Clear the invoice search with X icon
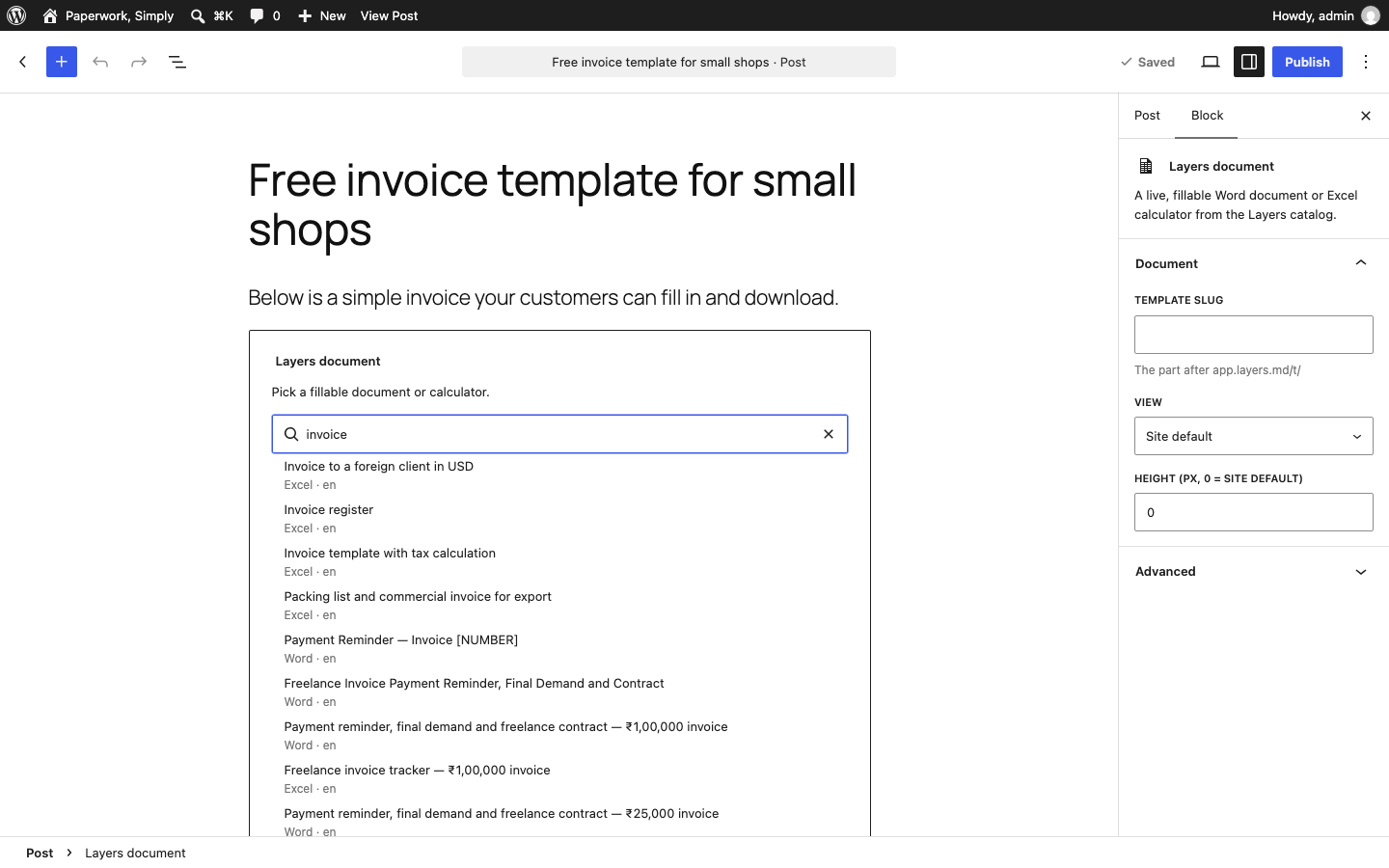Image resolution: width=1389 pixels, height=868 pixels. (829, 434)
